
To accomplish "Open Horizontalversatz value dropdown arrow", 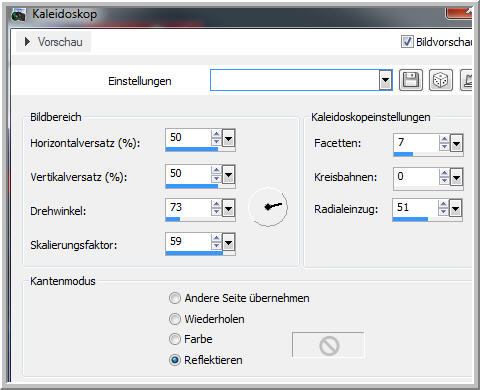I will pyautogui.click(x=229, y=138).
